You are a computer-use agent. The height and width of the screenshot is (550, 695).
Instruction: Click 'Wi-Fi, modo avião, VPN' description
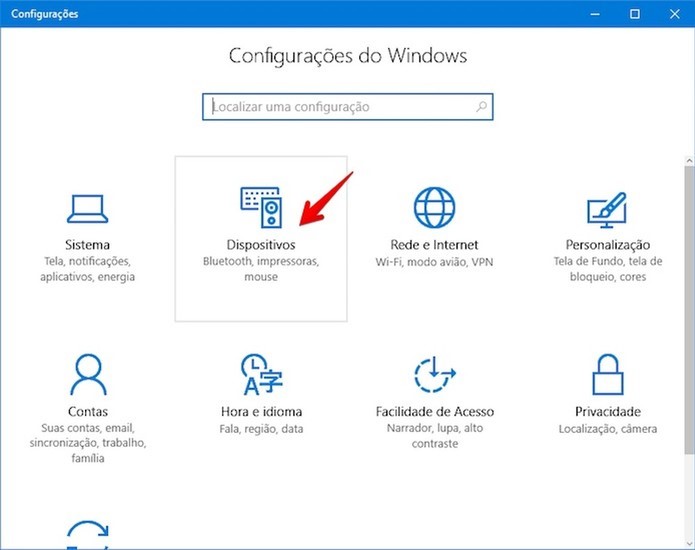coord(434,261)
